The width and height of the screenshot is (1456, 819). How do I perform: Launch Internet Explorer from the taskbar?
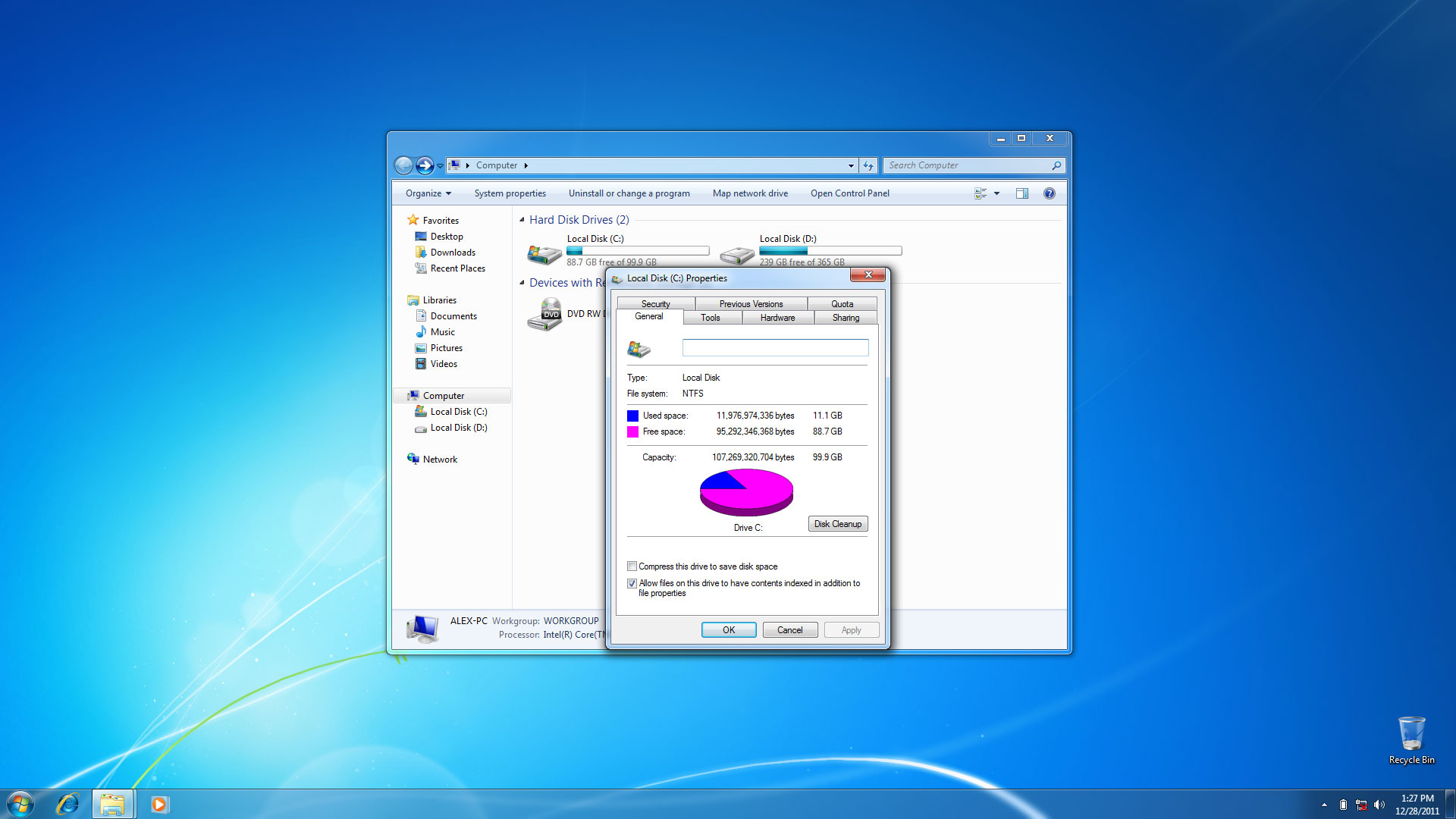coord(67,804)
